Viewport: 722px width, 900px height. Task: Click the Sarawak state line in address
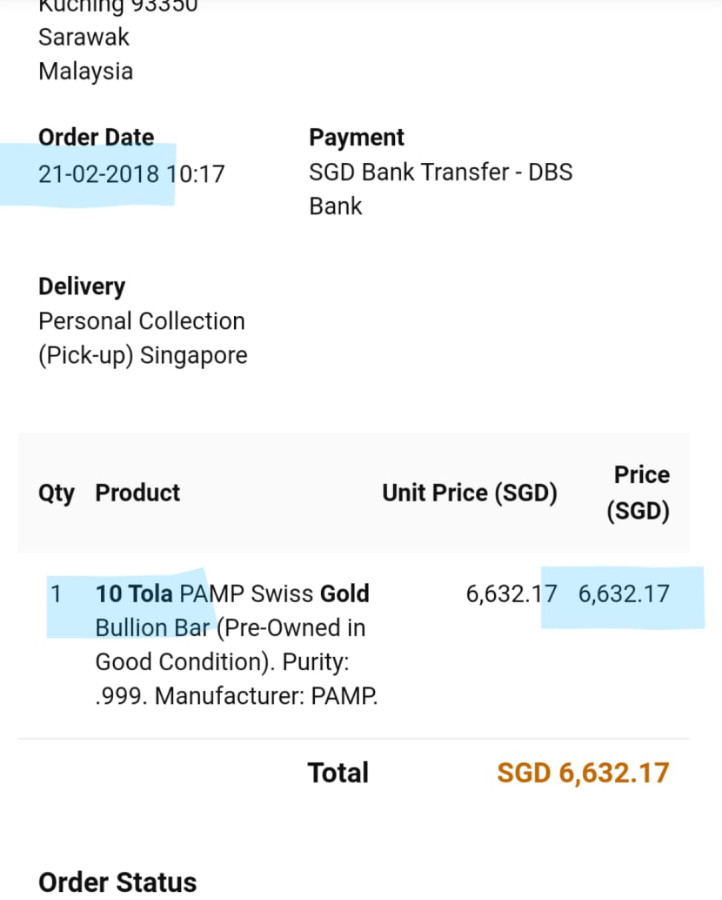pos(84,38)
